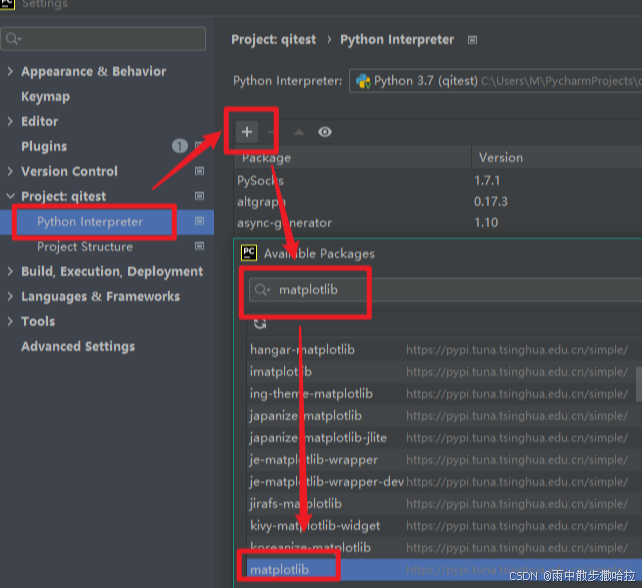Click version 1.10 of async-generator

point(486,222)
